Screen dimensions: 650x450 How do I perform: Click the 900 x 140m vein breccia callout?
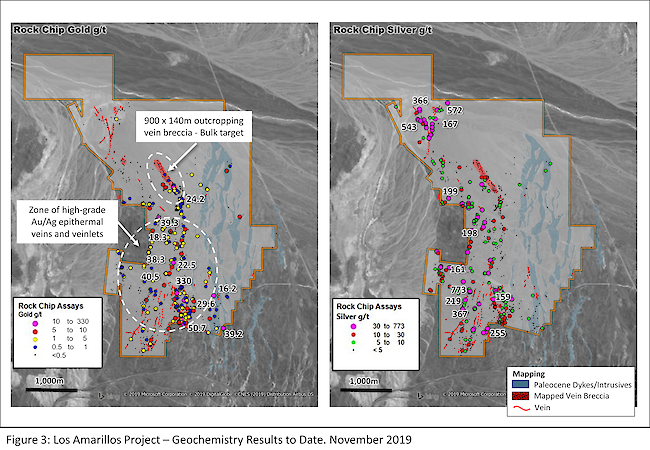[x=197, y=127]
